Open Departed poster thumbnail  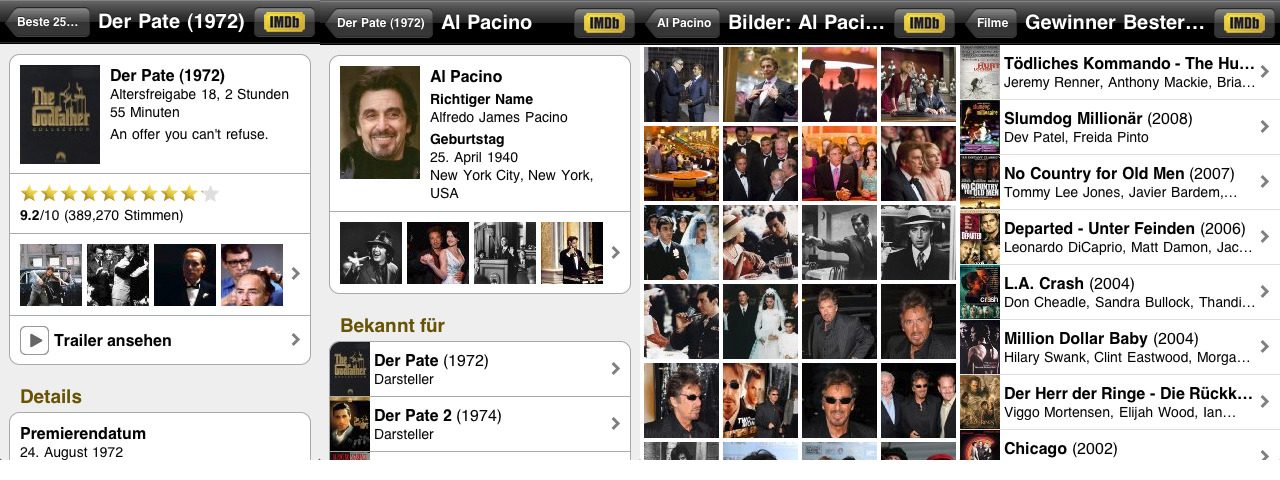[x=980, y=237]
